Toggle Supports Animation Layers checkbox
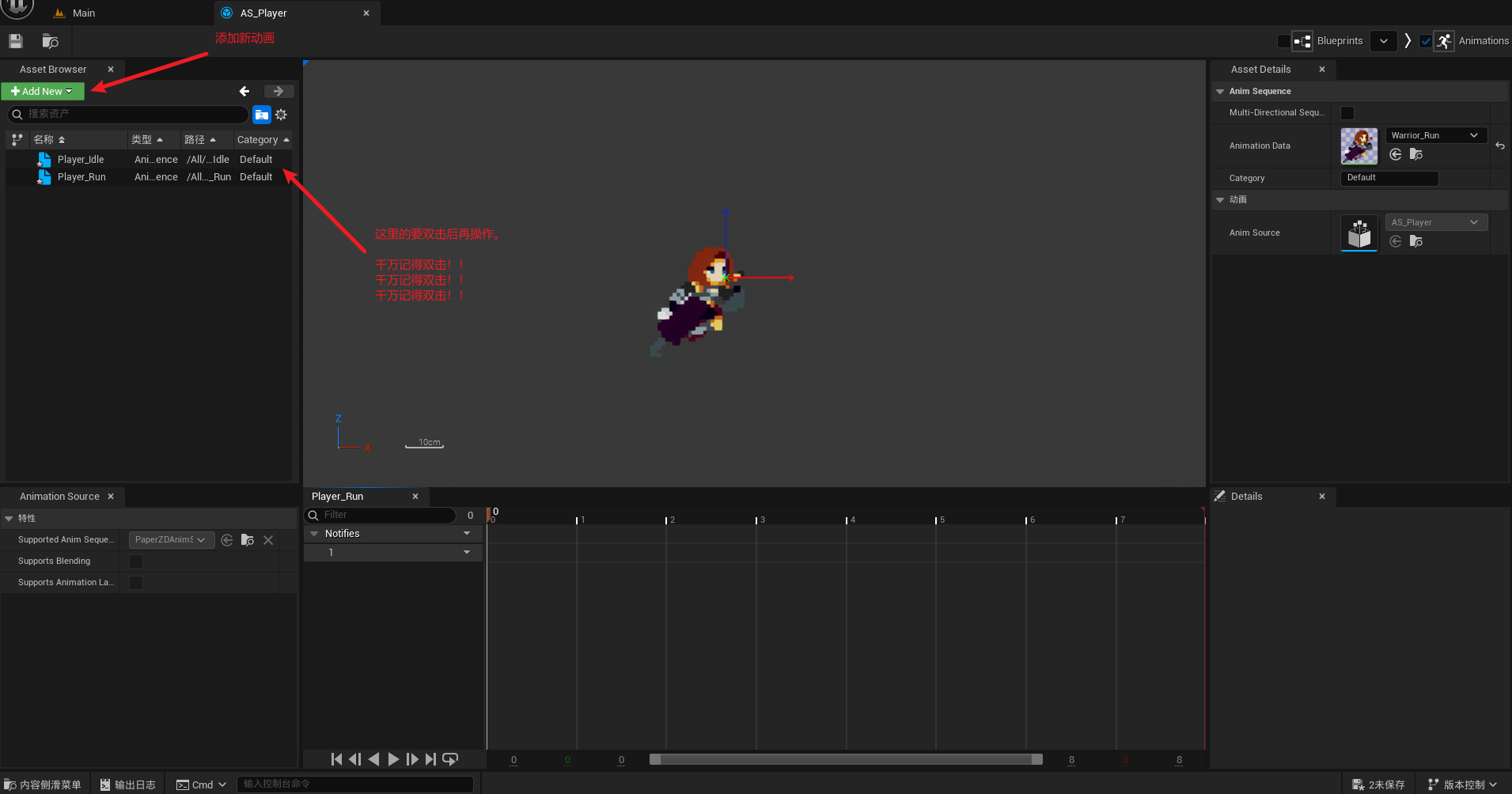This screenshot has height=794, width=1512. coord(136,583)
